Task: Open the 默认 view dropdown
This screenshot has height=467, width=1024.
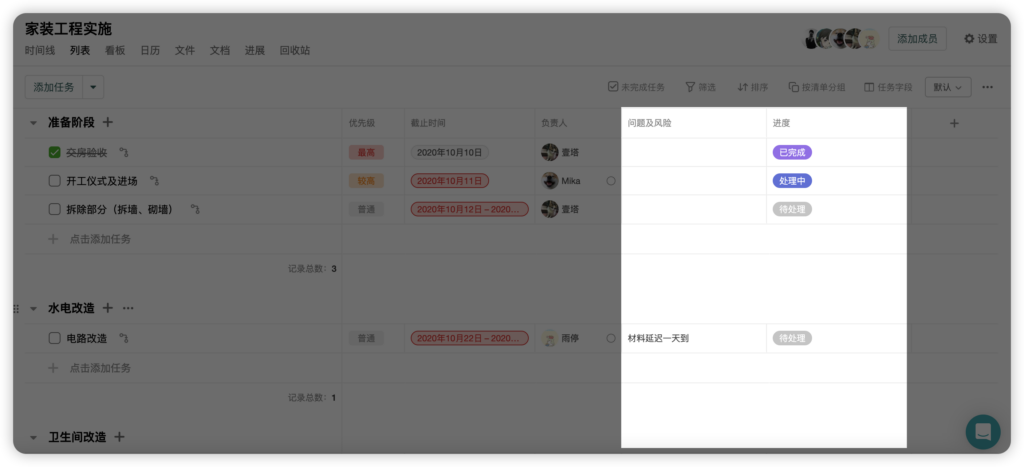Action: [948, 87]
